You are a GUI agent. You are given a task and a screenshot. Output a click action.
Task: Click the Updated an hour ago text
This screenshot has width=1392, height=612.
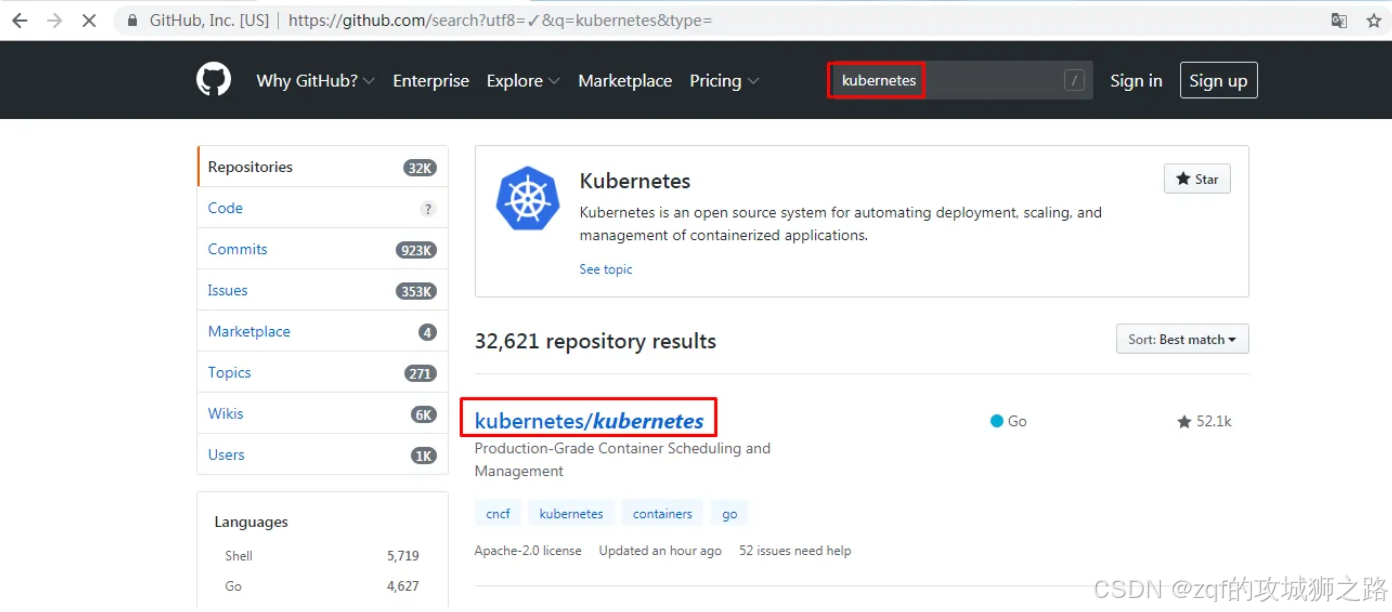coord(660,550)
